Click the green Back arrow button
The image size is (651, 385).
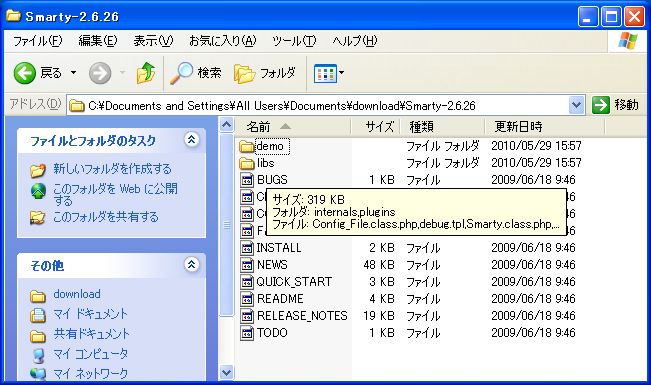(24, 73)
